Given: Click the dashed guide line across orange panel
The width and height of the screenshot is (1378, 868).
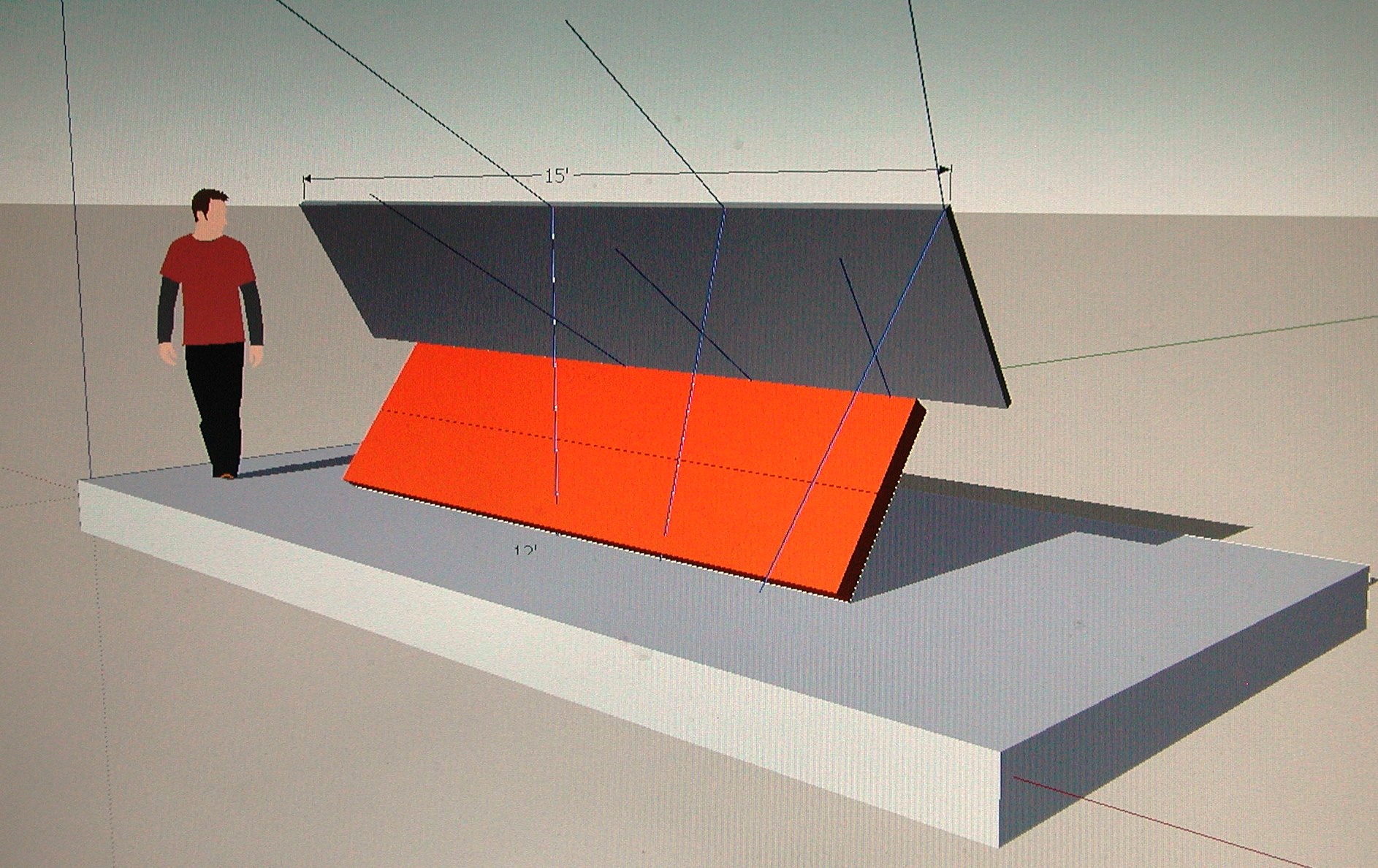Looking at the screenshot, I should click(x=630, y=451).
